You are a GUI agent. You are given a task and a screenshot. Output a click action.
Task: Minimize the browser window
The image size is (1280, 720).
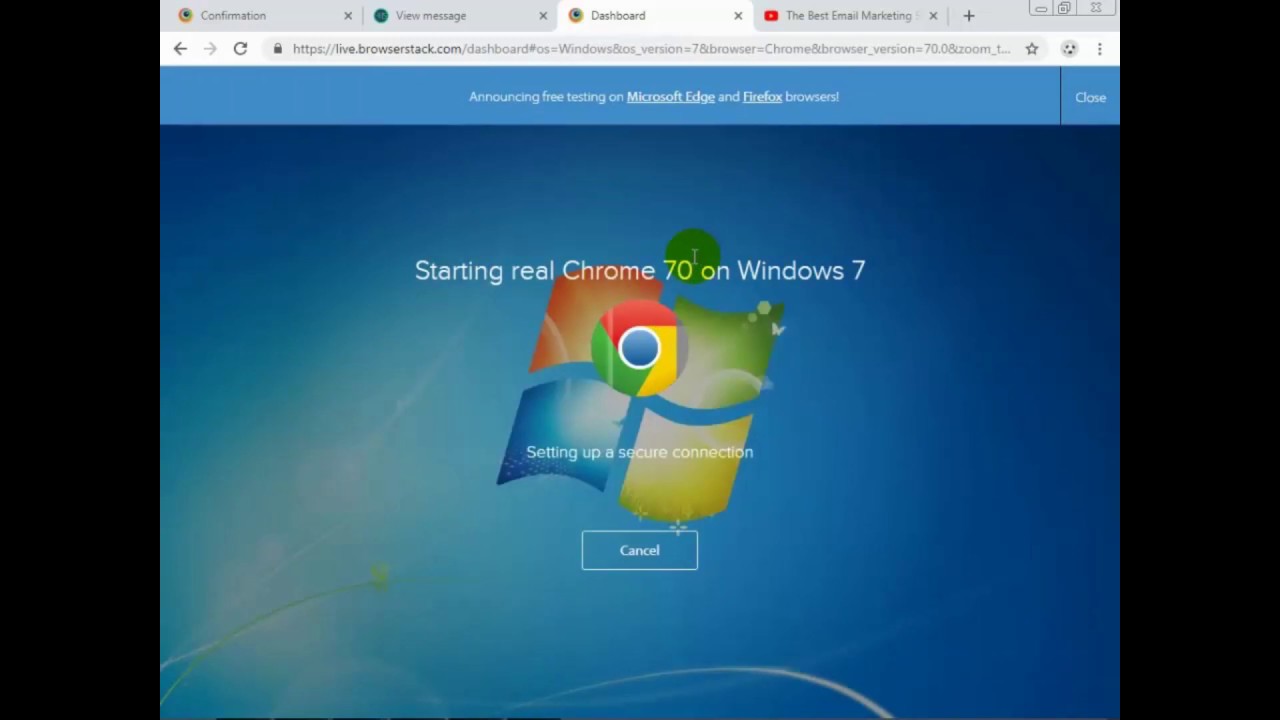(1041, 8)
